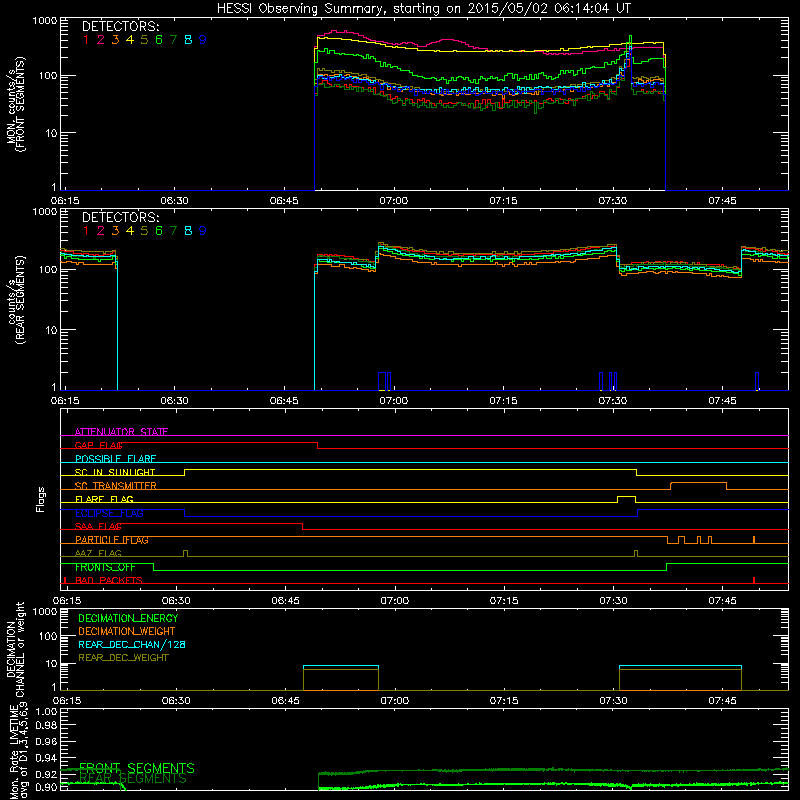
Task: Click the SC_TRANSMITTER raised pulse near 07:40
Action: 698,486
